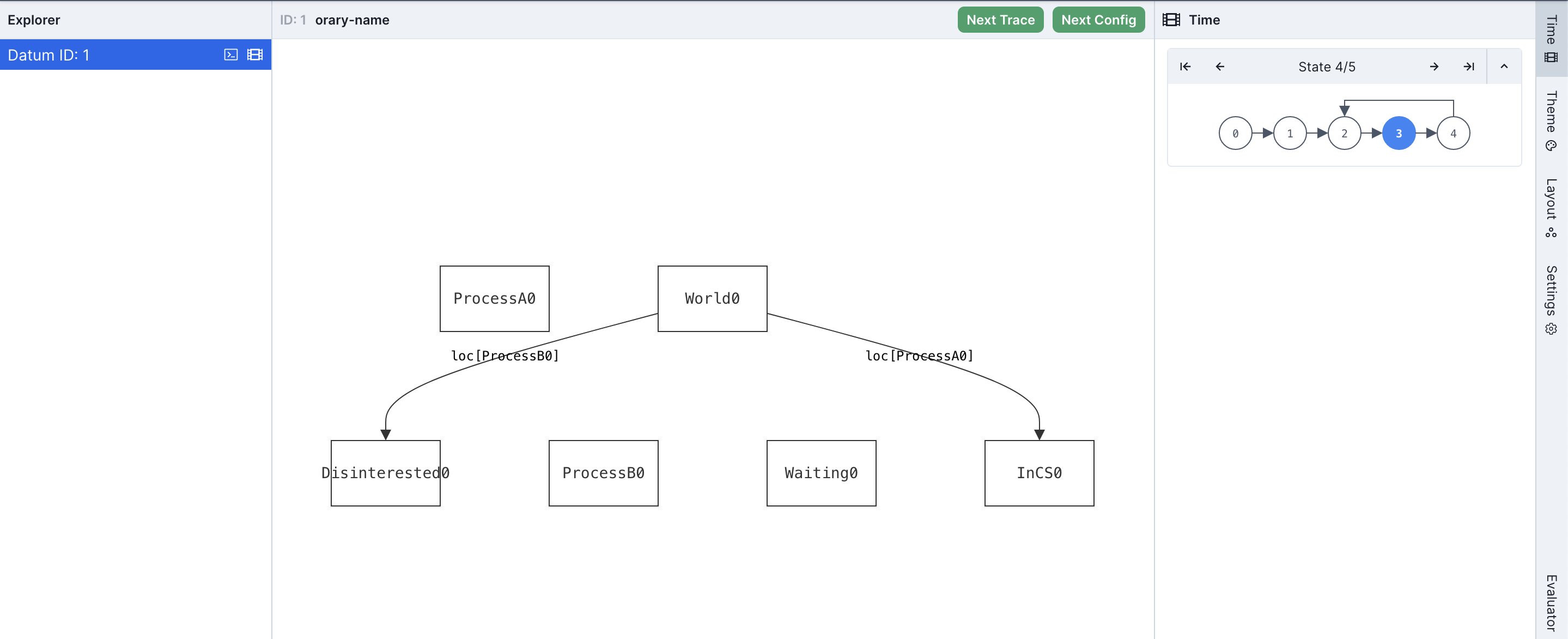1568x639 pixels.
Task: Open the Theme sidebar tab
Action: (x=1552, y=120)
